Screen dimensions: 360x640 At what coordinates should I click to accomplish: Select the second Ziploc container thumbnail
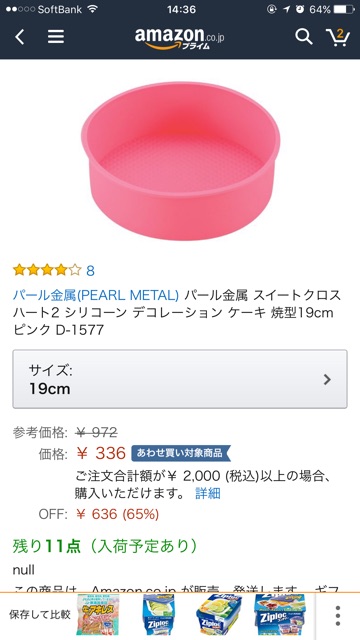tap(158, 615)
